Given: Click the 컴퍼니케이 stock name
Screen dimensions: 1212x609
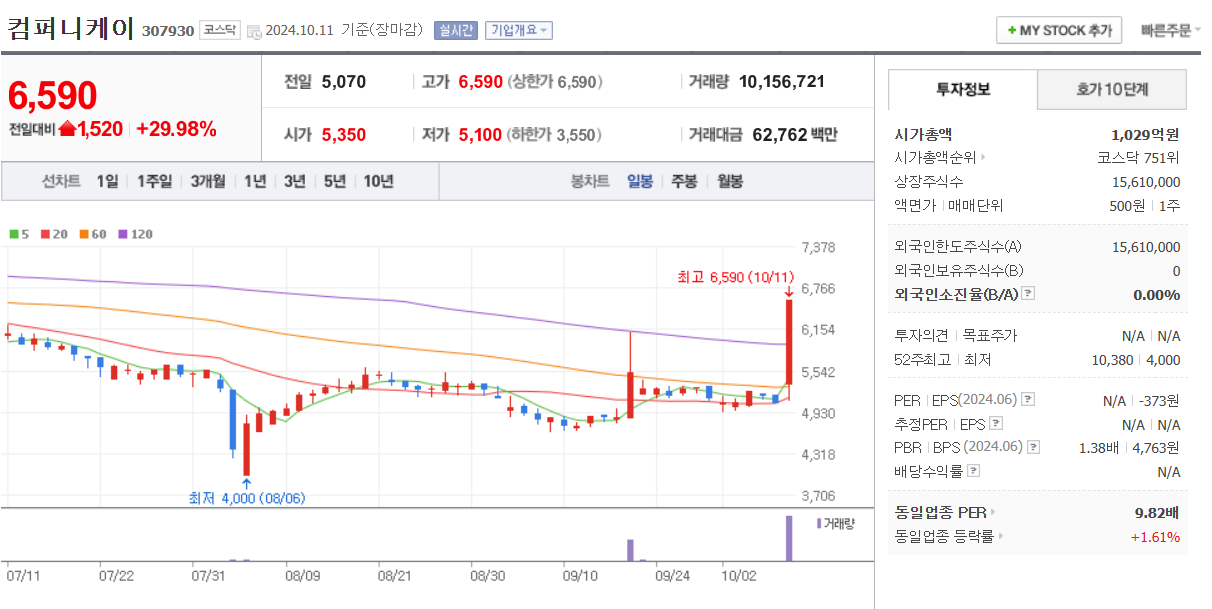Looking at the screenshot, I should coord(70,29).
